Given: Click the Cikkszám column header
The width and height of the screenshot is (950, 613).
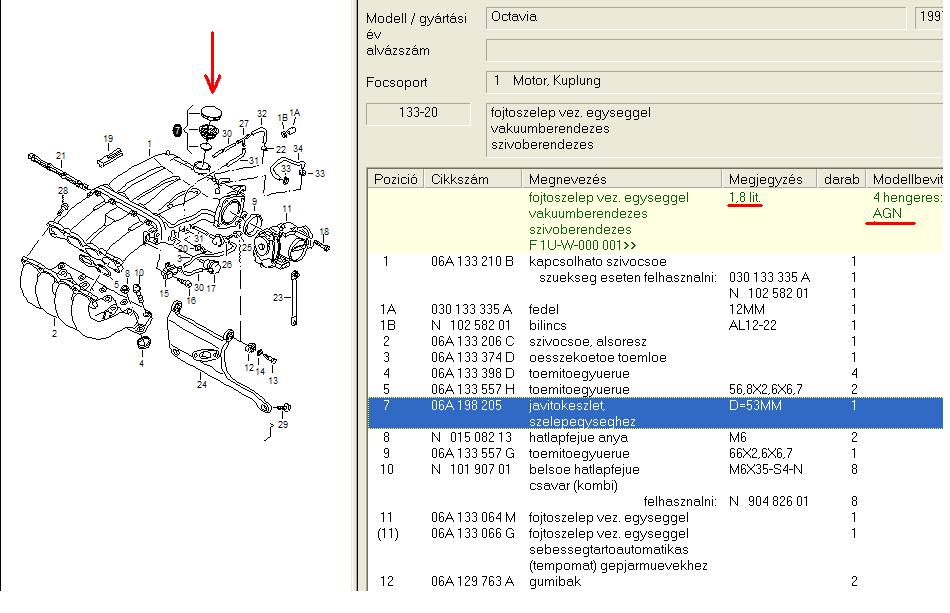Looking at the screenshot, I should click(x=473, y=179).
